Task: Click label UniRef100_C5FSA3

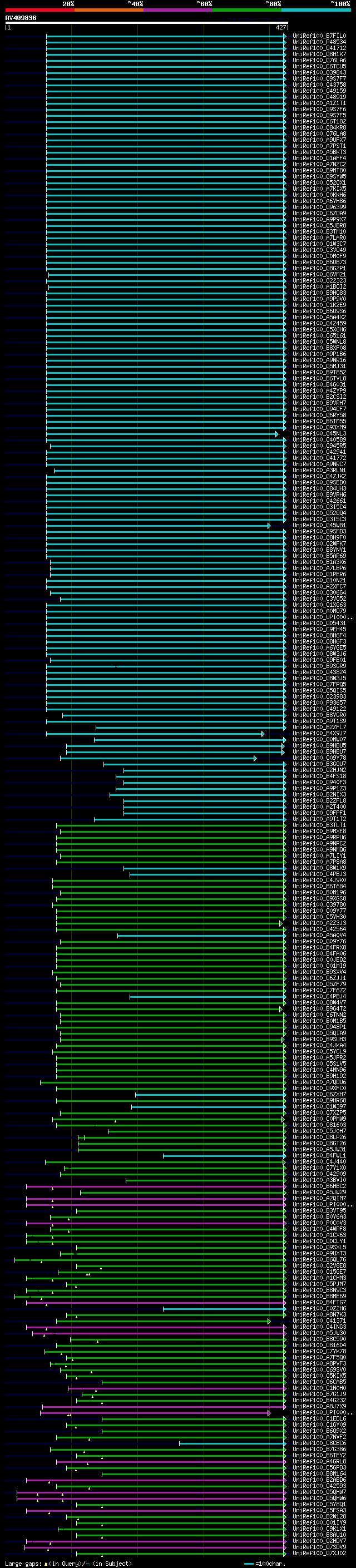Action: tap(319, 1510)
